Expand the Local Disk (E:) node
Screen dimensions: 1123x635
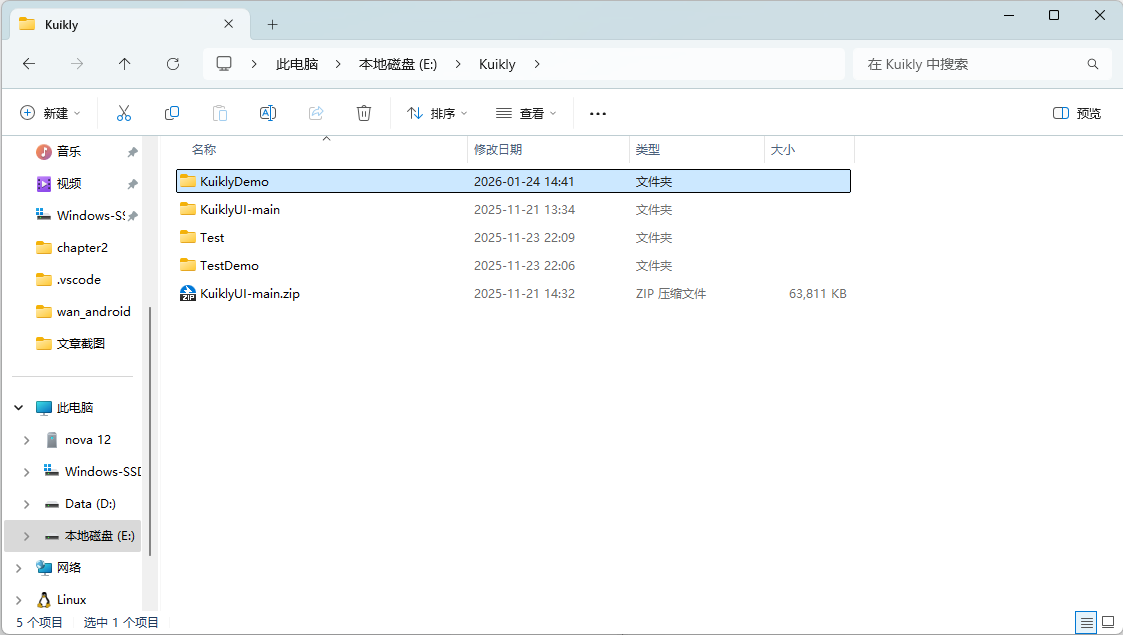click(x=26, y=536)
